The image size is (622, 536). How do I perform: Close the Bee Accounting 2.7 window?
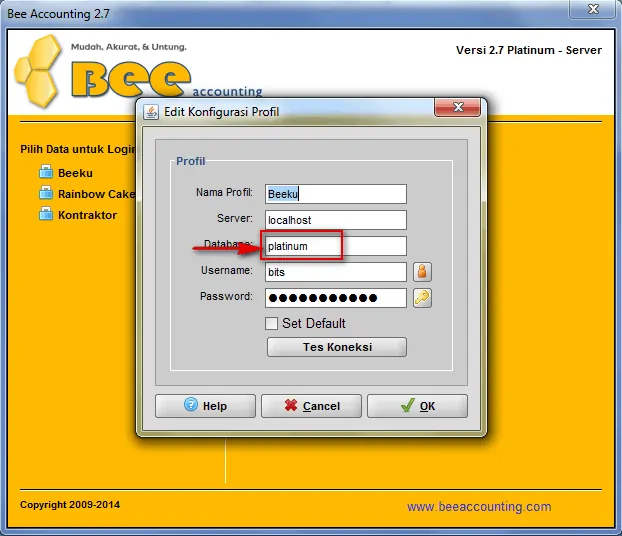pos(593,9)
